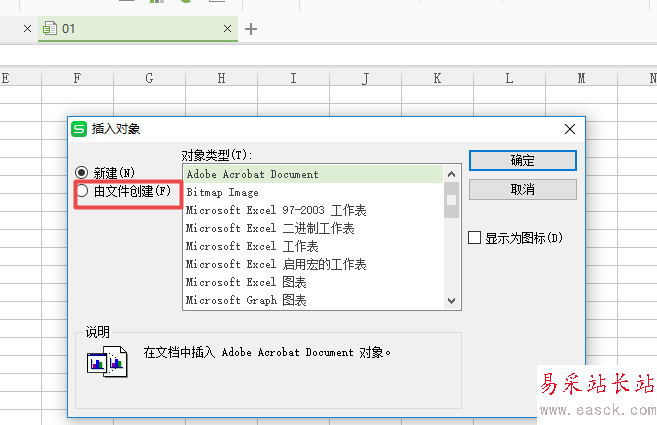The image size is (657, 425).
Task: Select the 由文件创建(F) radio option
Action: (x=82, y=191)
